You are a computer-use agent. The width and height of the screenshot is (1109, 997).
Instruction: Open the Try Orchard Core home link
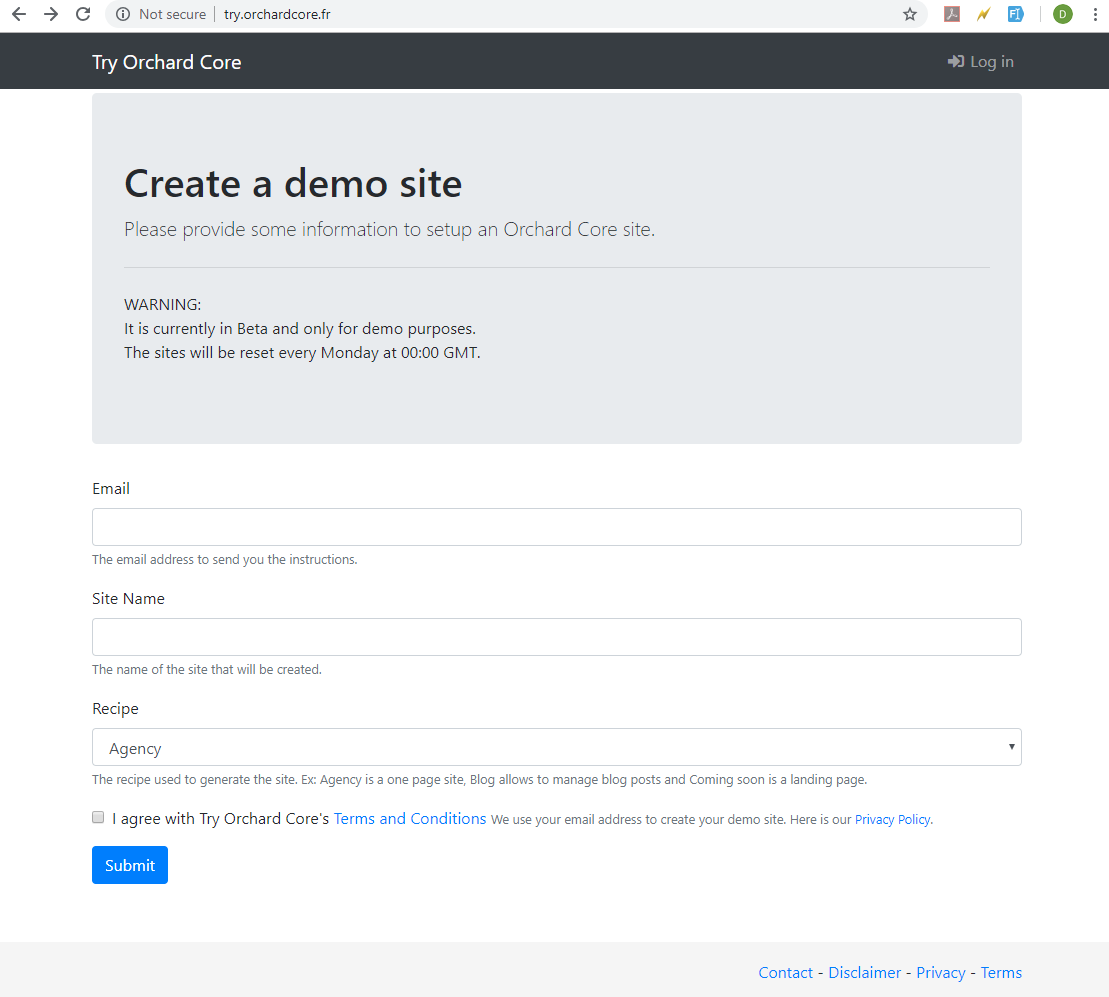pos(166,62)
